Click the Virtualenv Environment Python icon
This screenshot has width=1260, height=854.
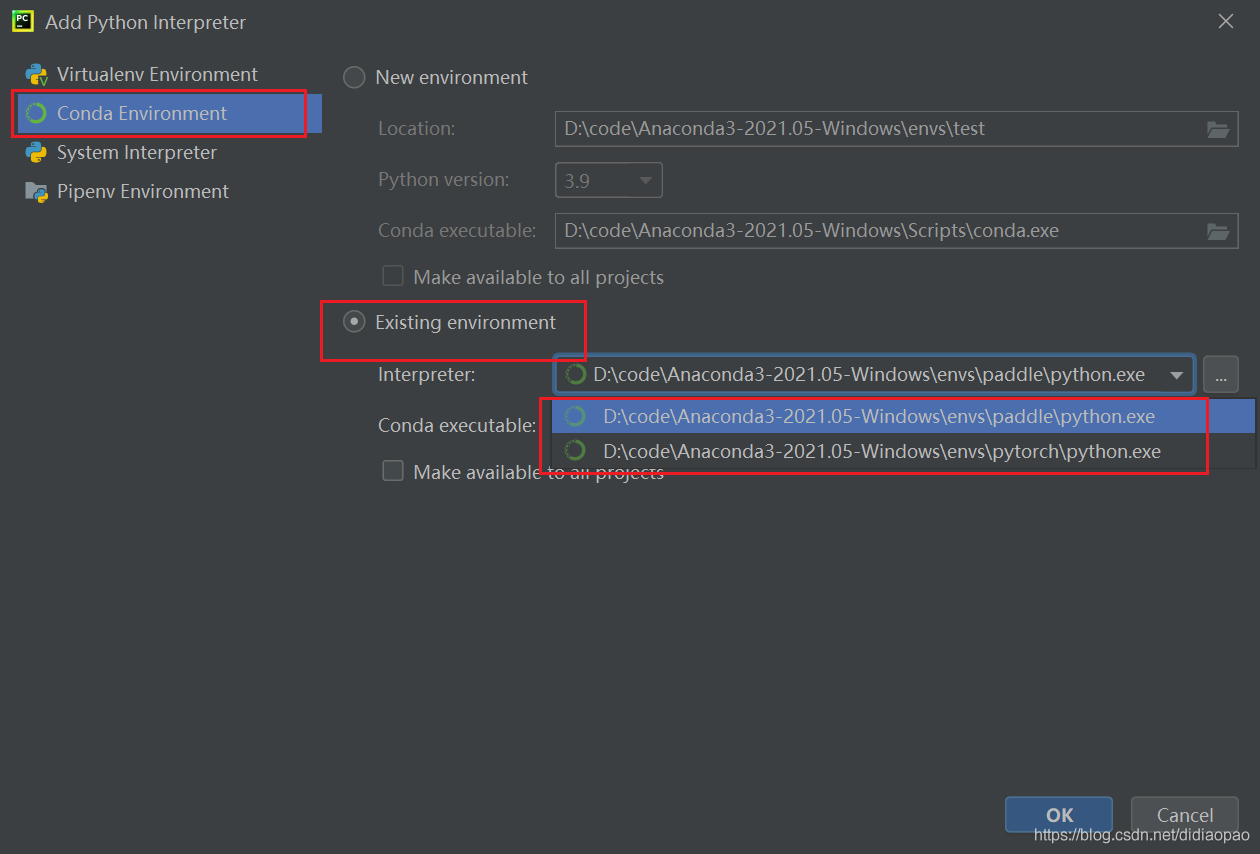[37, 75]
